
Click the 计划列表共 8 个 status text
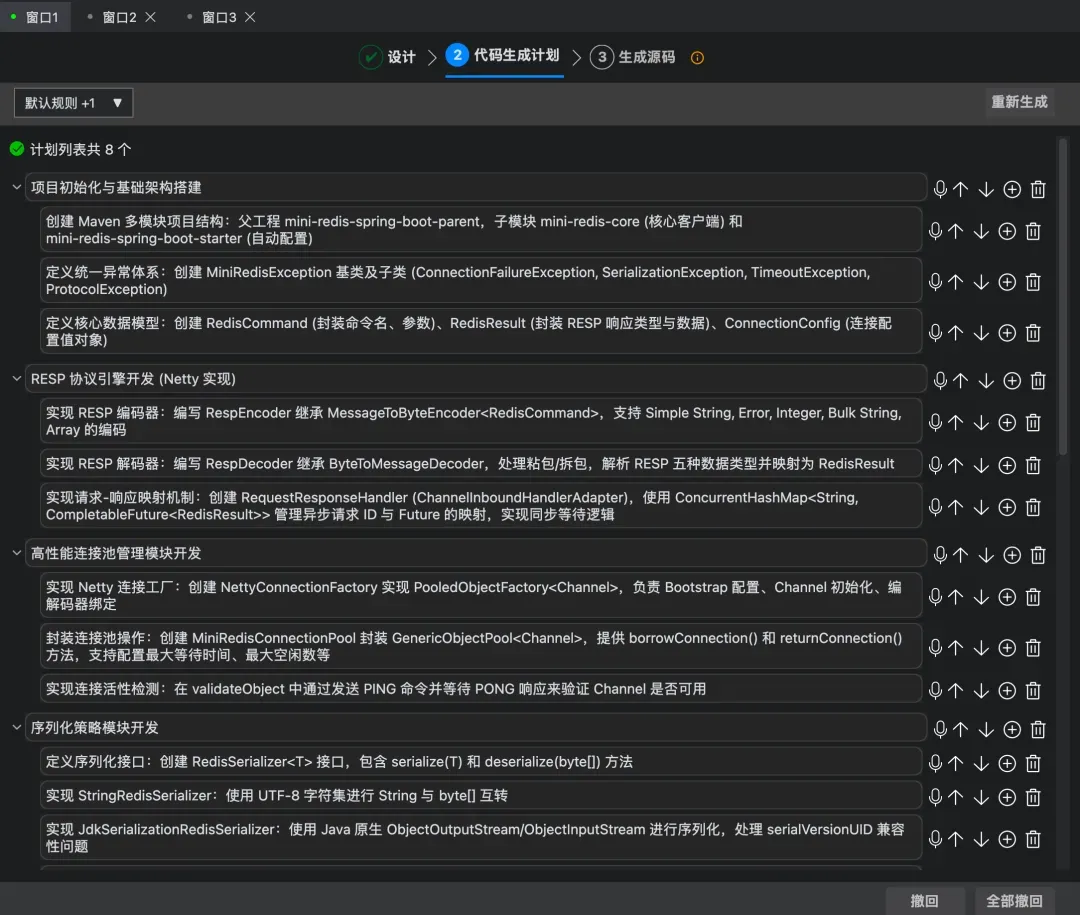[x=81, y=150]
